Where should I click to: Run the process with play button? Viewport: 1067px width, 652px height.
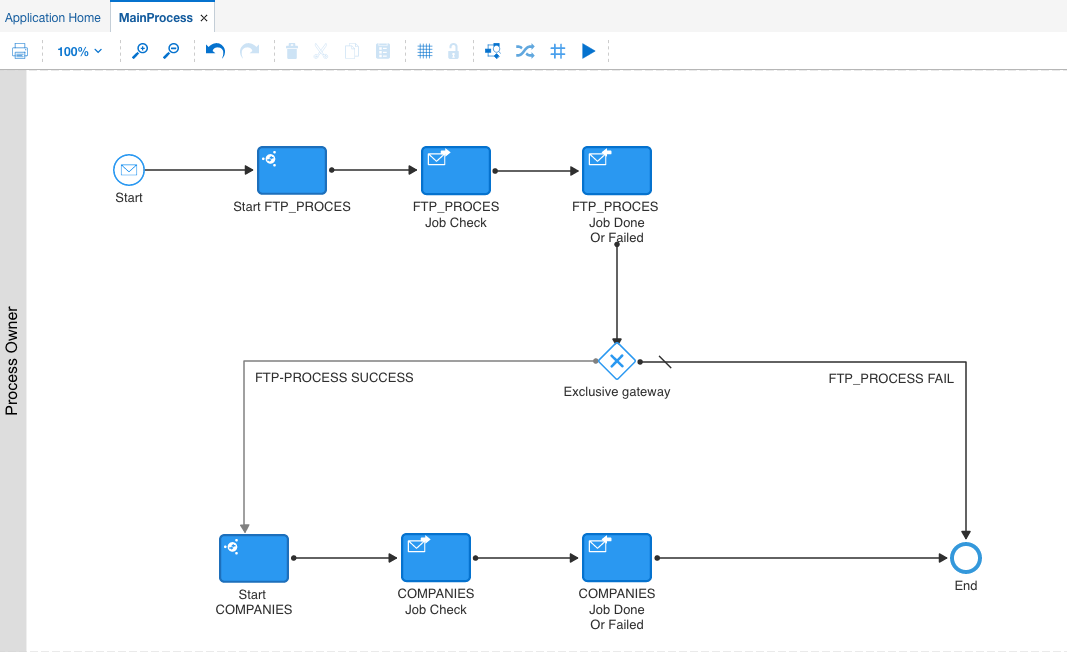tap(589, 51)
